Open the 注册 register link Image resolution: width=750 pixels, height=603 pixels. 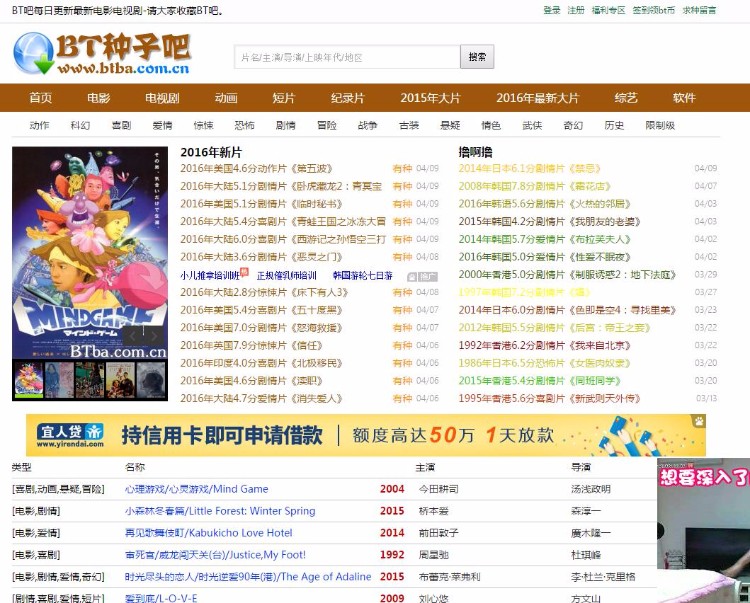(x=576, y=10)
